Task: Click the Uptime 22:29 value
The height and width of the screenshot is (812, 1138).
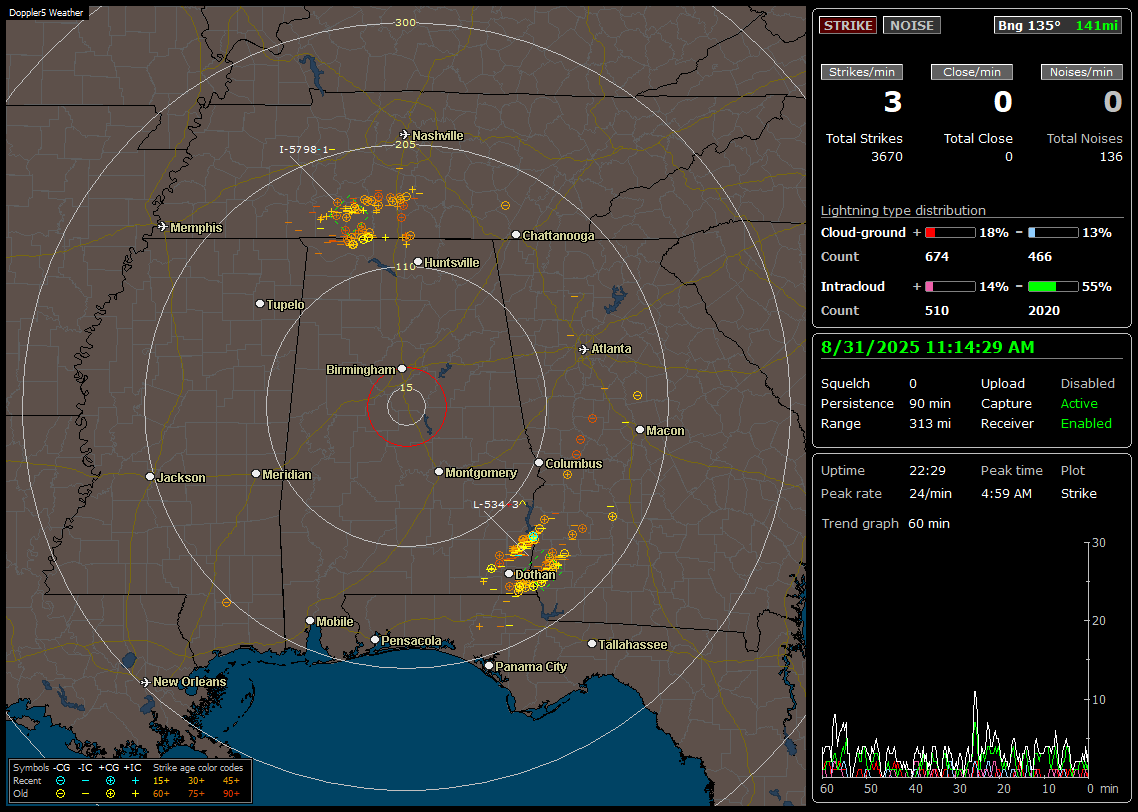Action: tap(928, 470)
